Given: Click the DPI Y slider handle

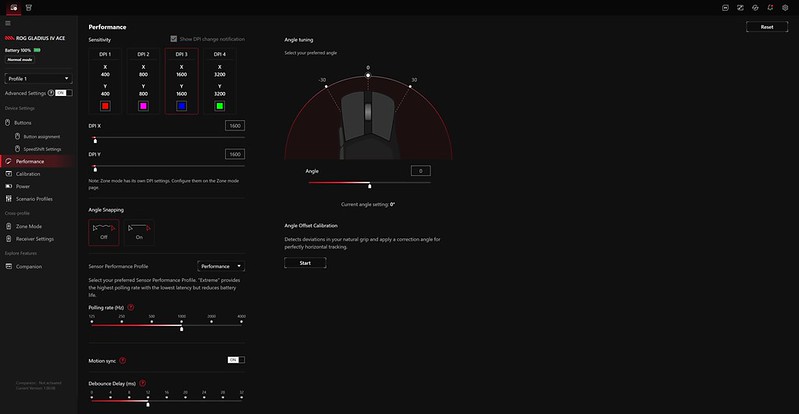Looking at the screenshot, I should pyautogui.click(x=95, y=169).
